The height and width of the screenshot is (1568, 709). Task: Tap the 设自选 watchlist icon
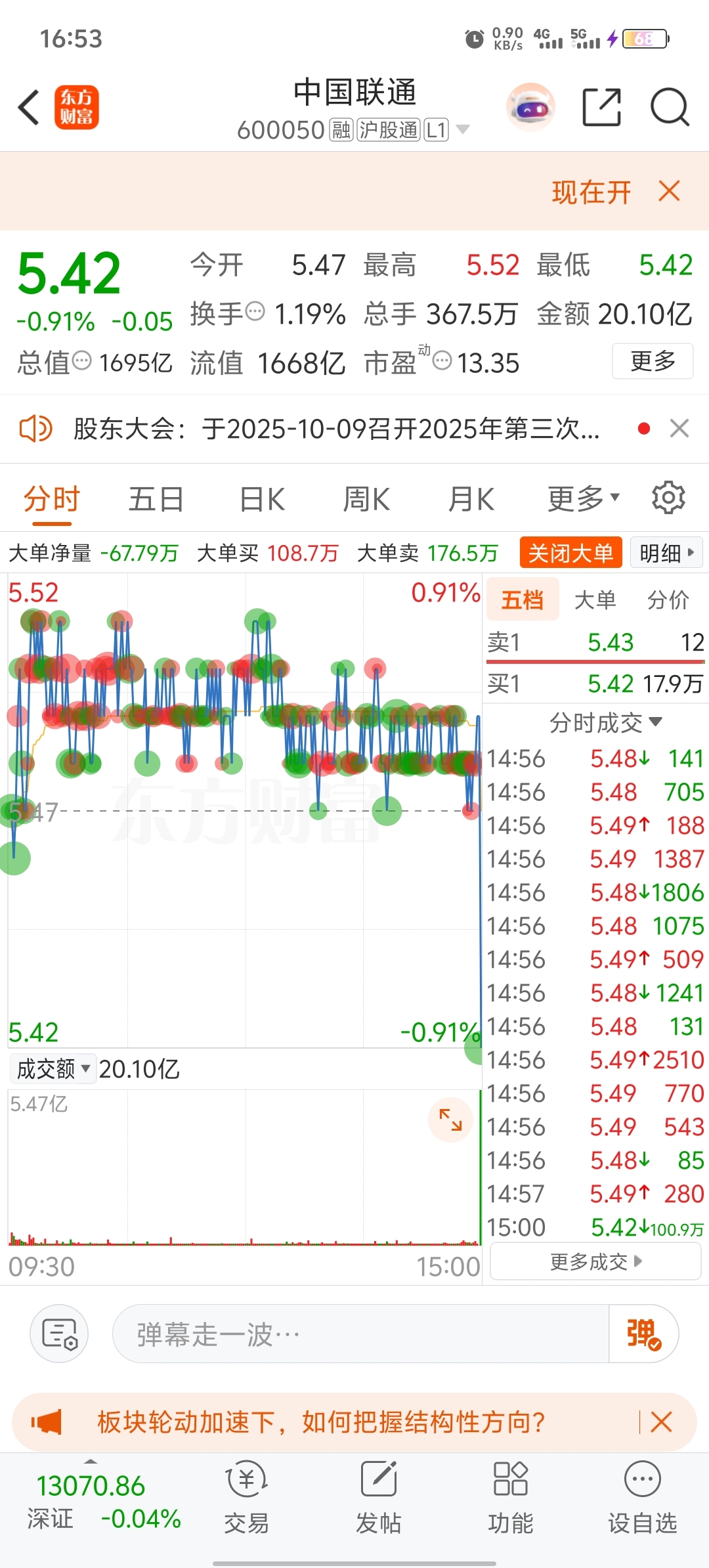tap(642, 1498)
